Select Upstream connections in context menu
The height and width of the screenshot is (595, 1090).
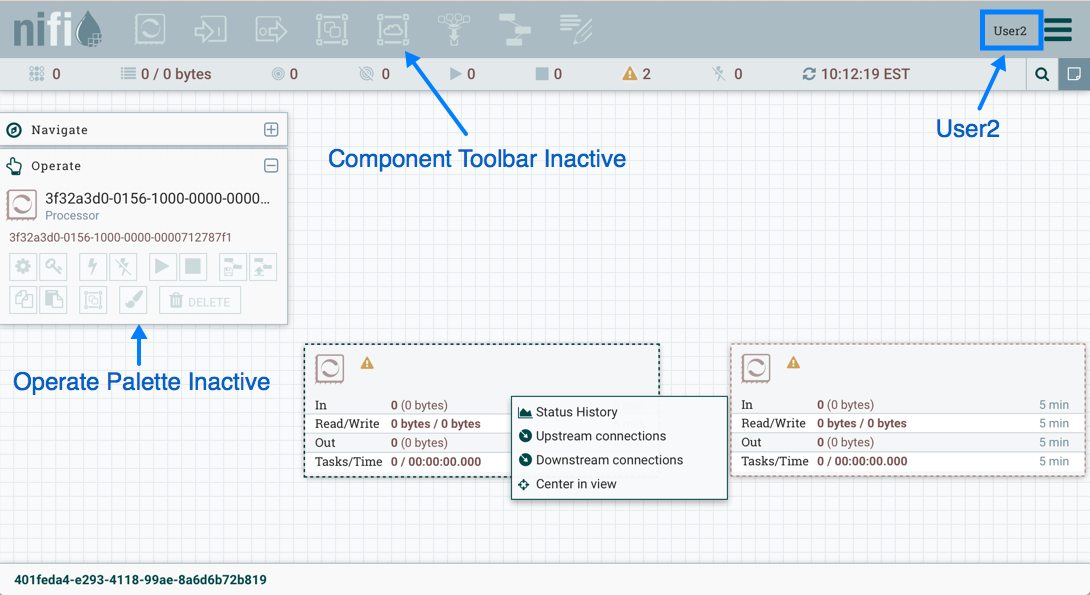(600, 436)
